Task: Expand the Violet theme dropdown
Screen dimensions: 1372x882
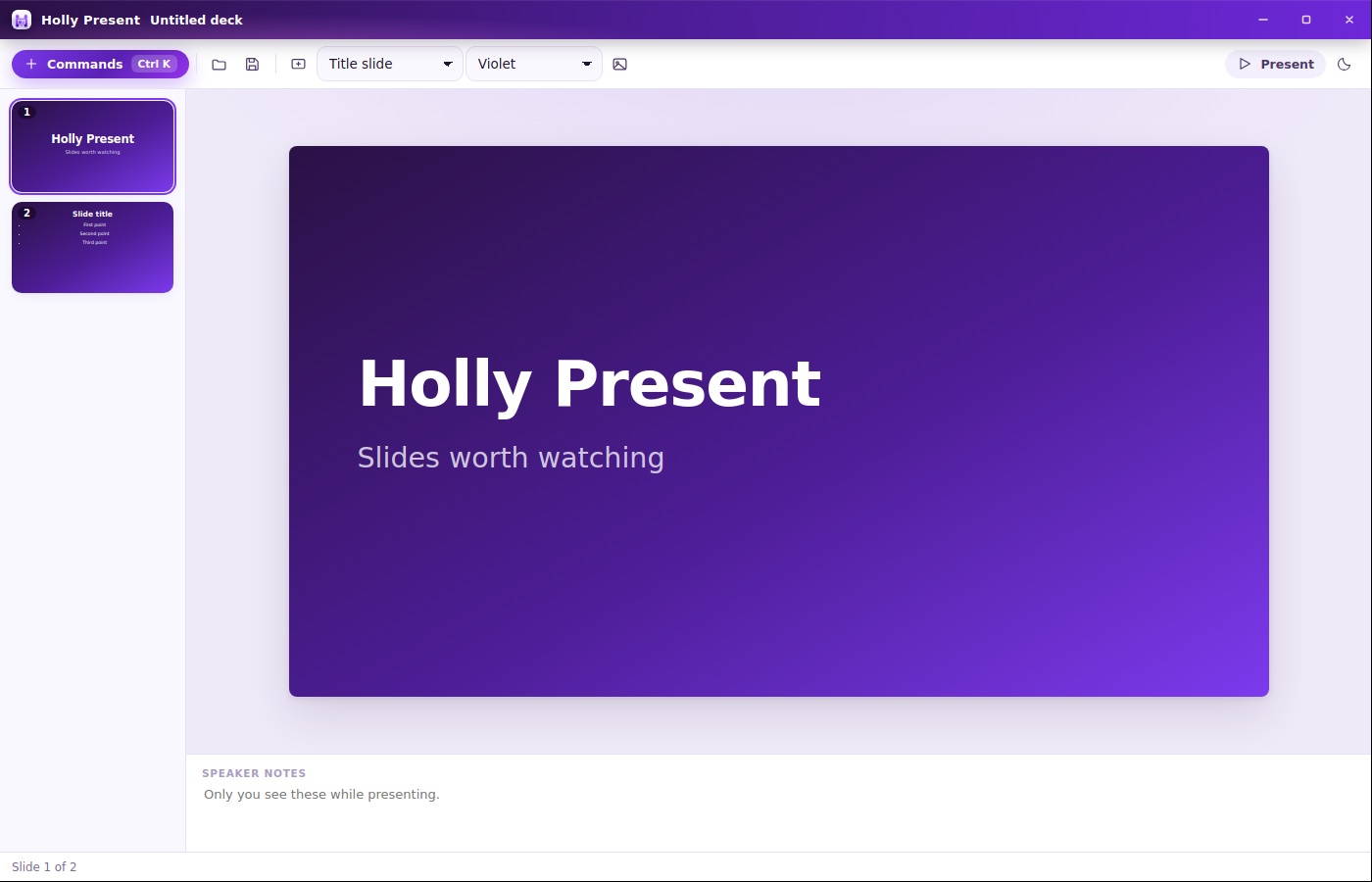Action: 534,64
